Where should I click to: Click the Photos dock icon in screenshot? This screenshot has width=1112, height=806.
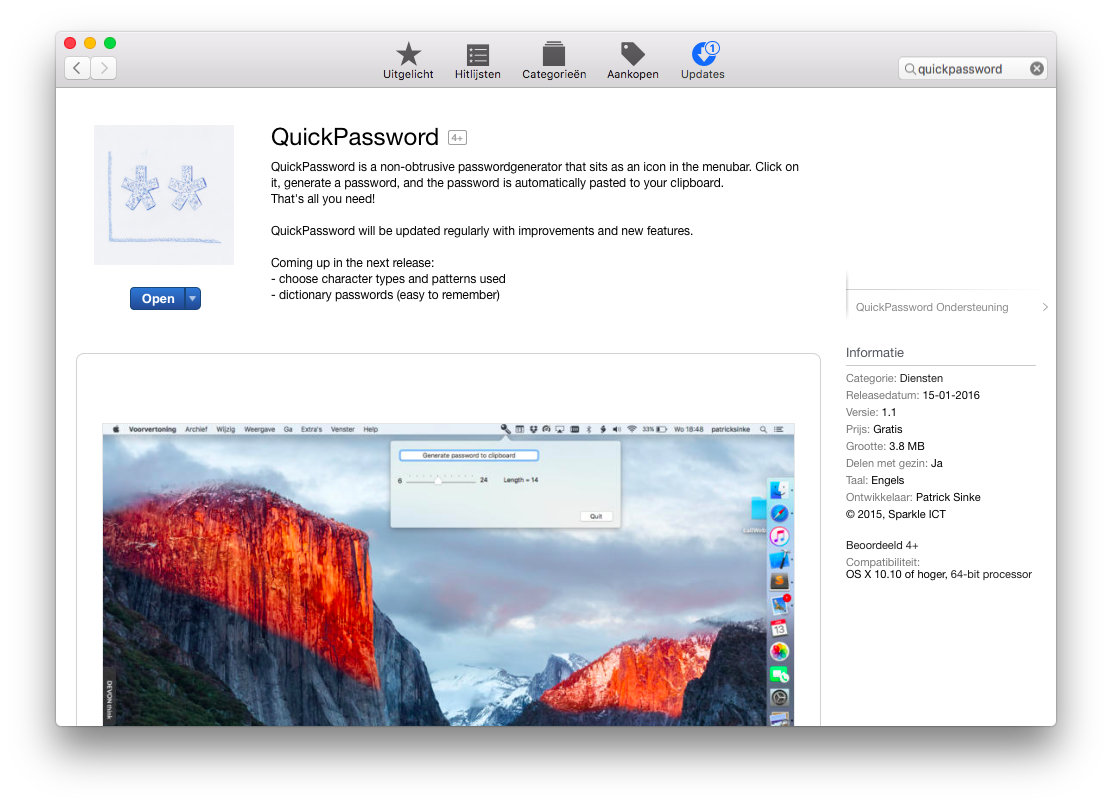(779, 651)
